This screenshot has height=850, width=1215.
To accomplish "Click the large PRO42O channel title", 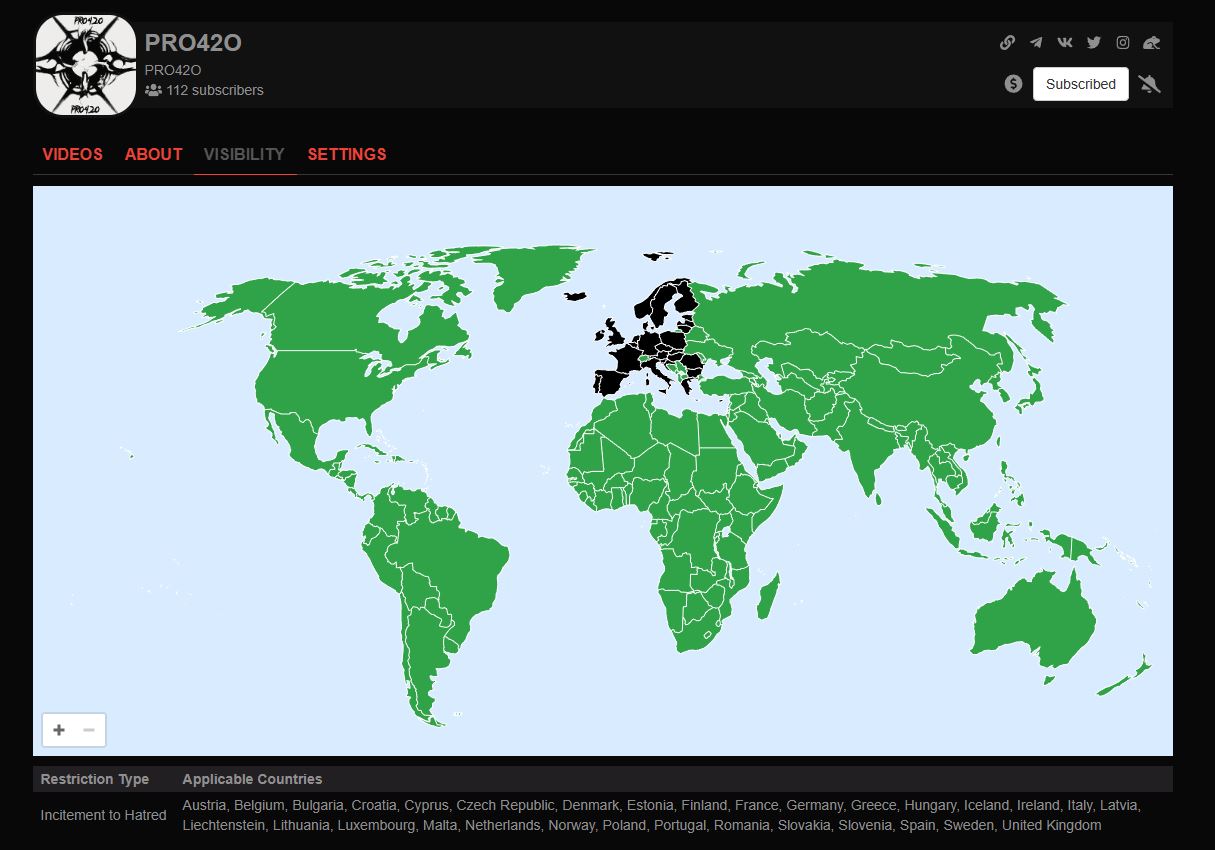I will (193, 43).
